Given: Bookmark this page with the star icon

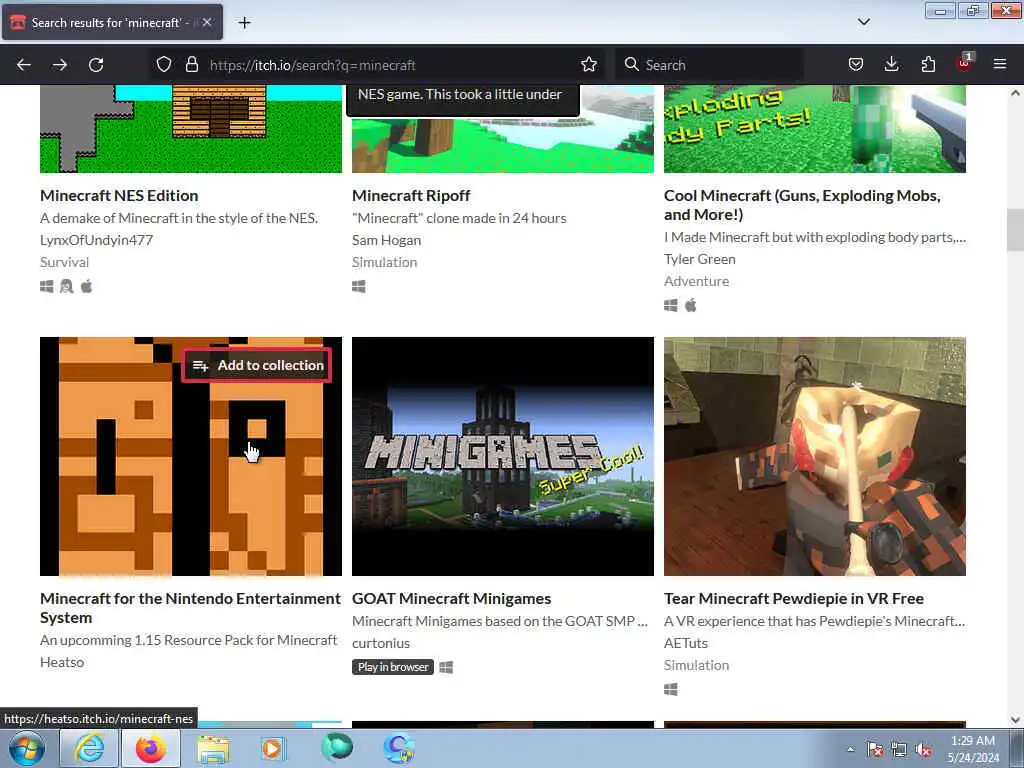Looking at the screenshot, I should click(x=588, y=65).
